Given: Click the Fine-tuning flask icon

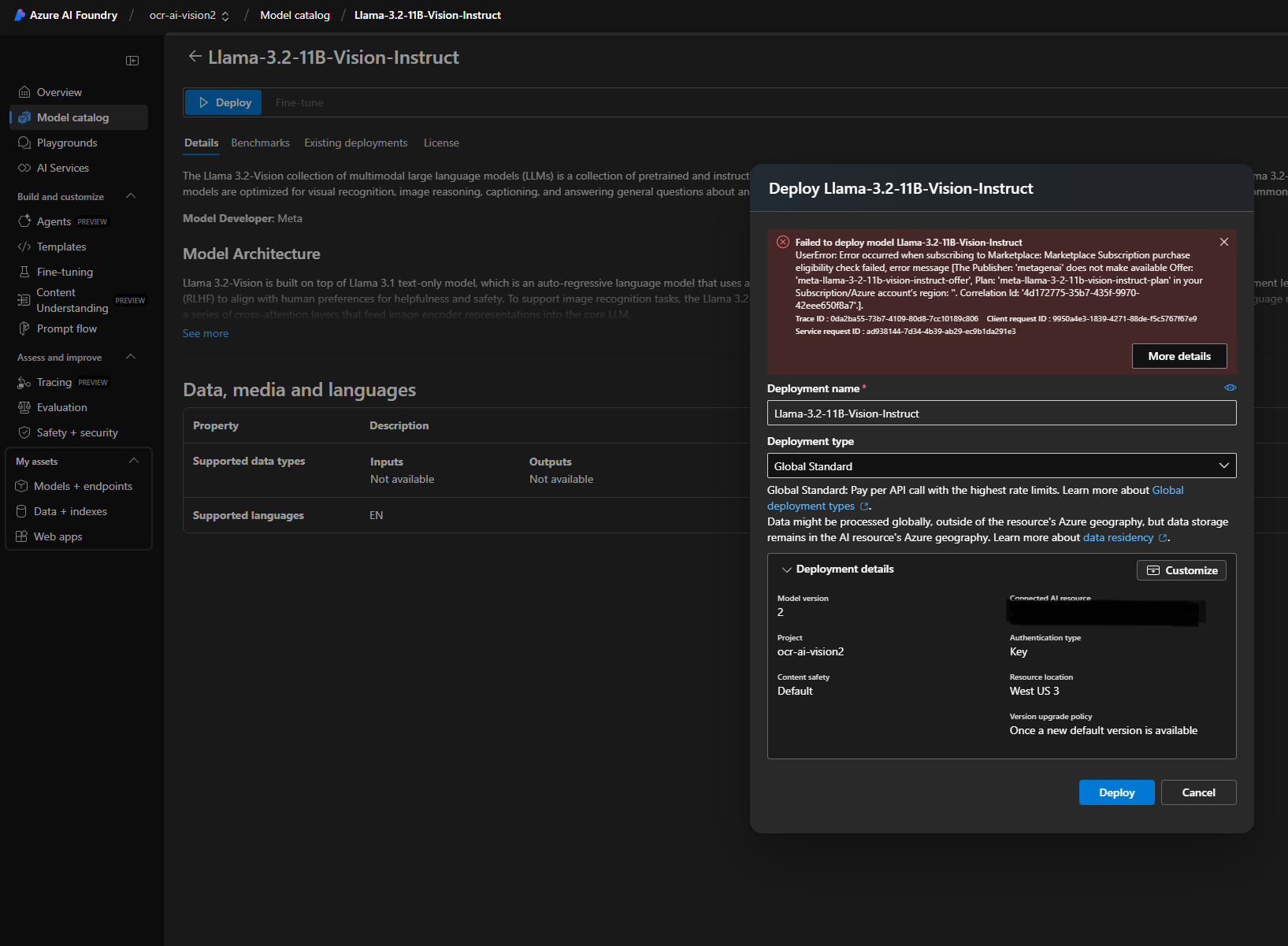Looking at the screenshot, I should pyautogui.click(x=24, y=272).
